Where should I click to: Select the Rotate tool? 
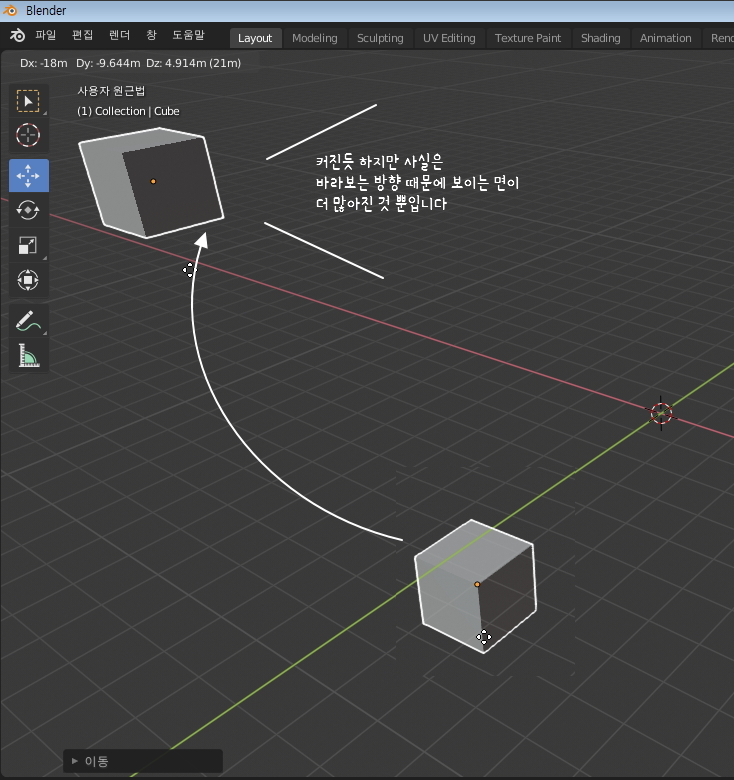(x=28, y=210)
